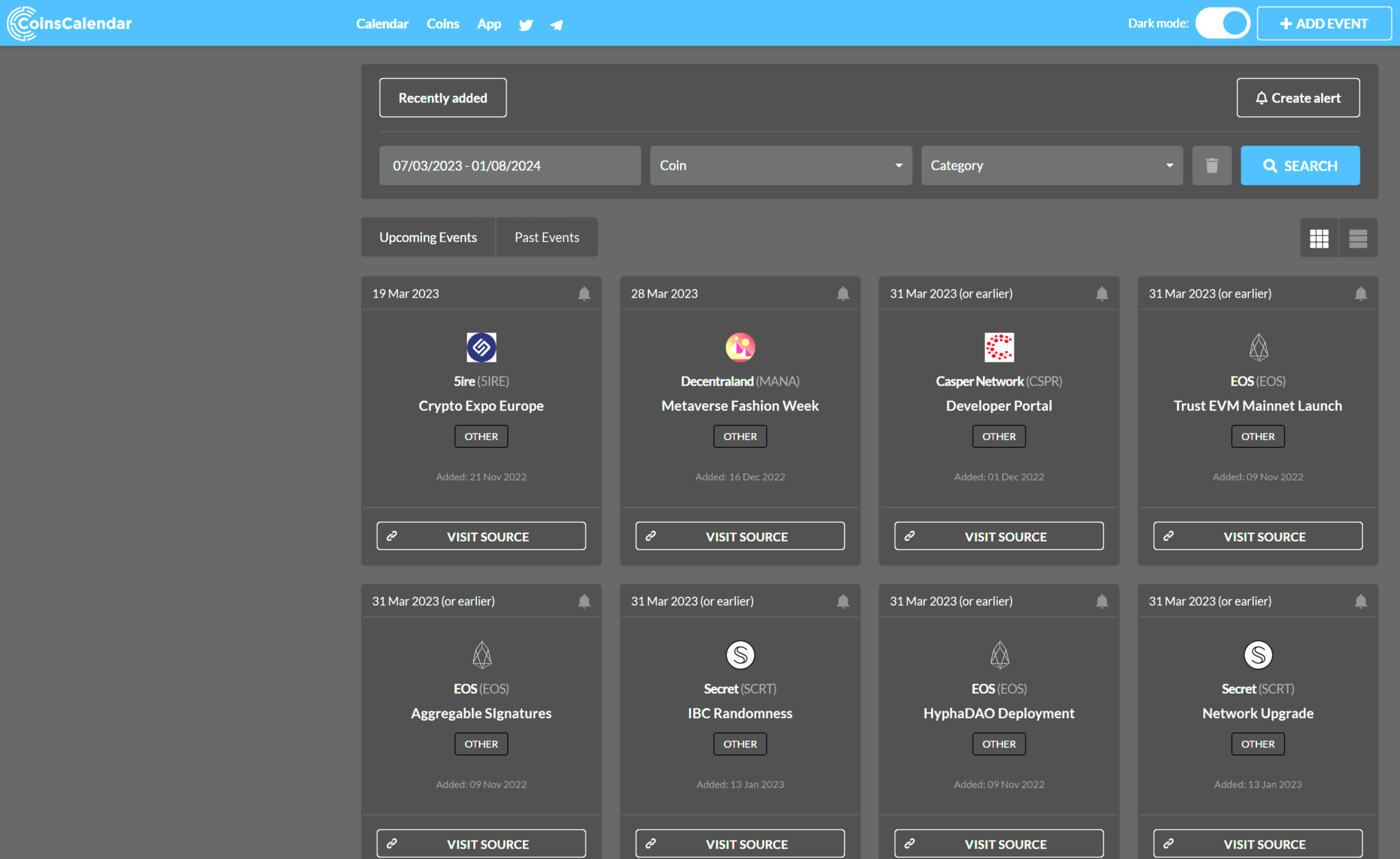Open the Trust EVM Mainnet Launch title

pos(1258,406)
